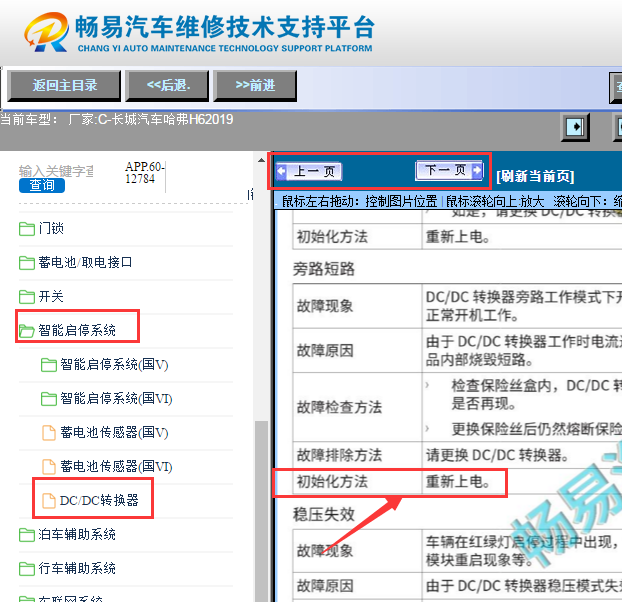The height and width of the screenshot is (602, 622).
Task: Go to next page with 下一页
Action: 449,171
